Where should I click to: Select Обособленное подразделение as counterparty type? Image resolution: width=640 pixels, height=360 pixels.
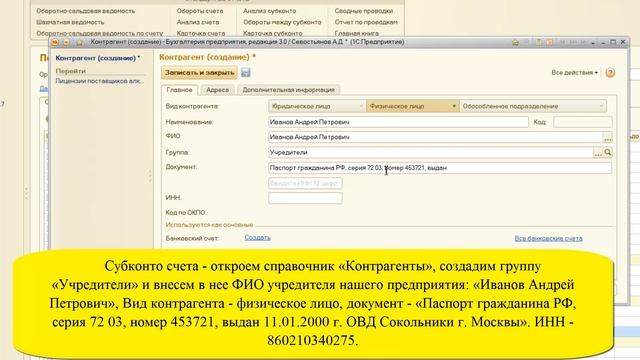533,106
